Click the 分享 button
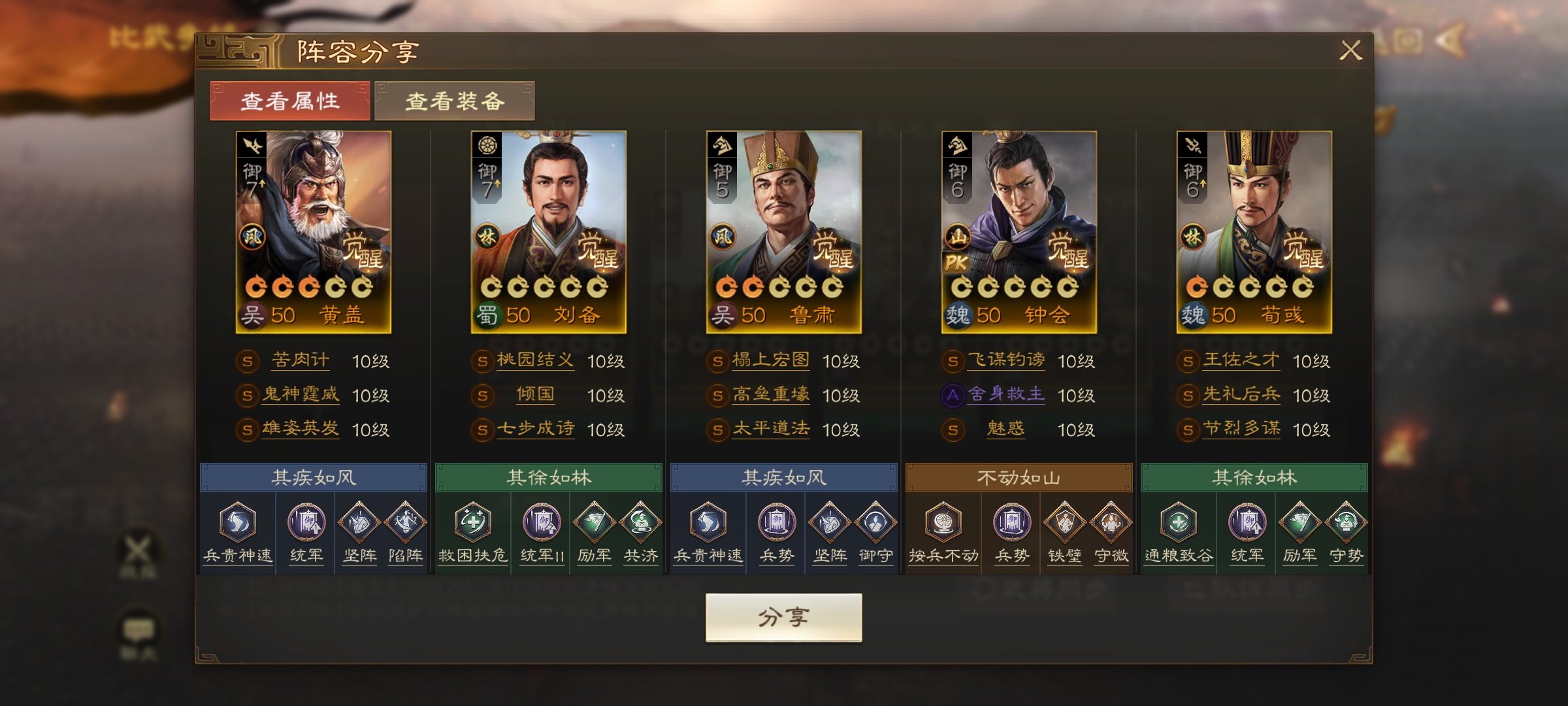The width and height of the screenshot is (1568, 706). (x=783, y=617)
